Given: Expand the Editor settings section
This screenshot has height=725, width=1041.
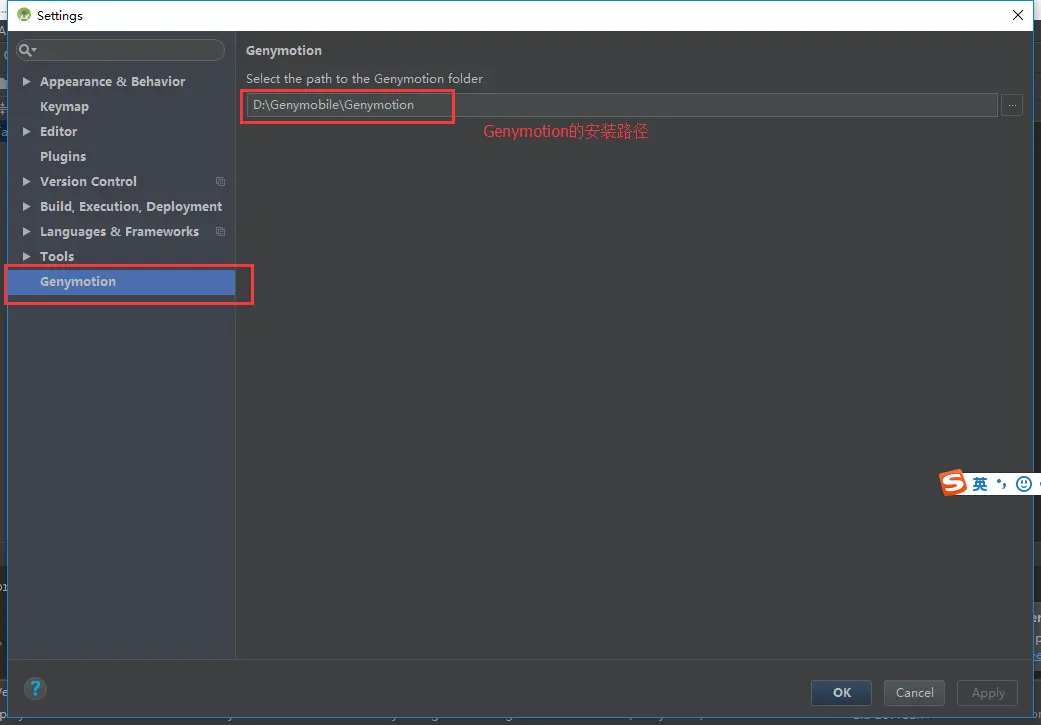Looking at the screenshot, I should coord(27,131).
